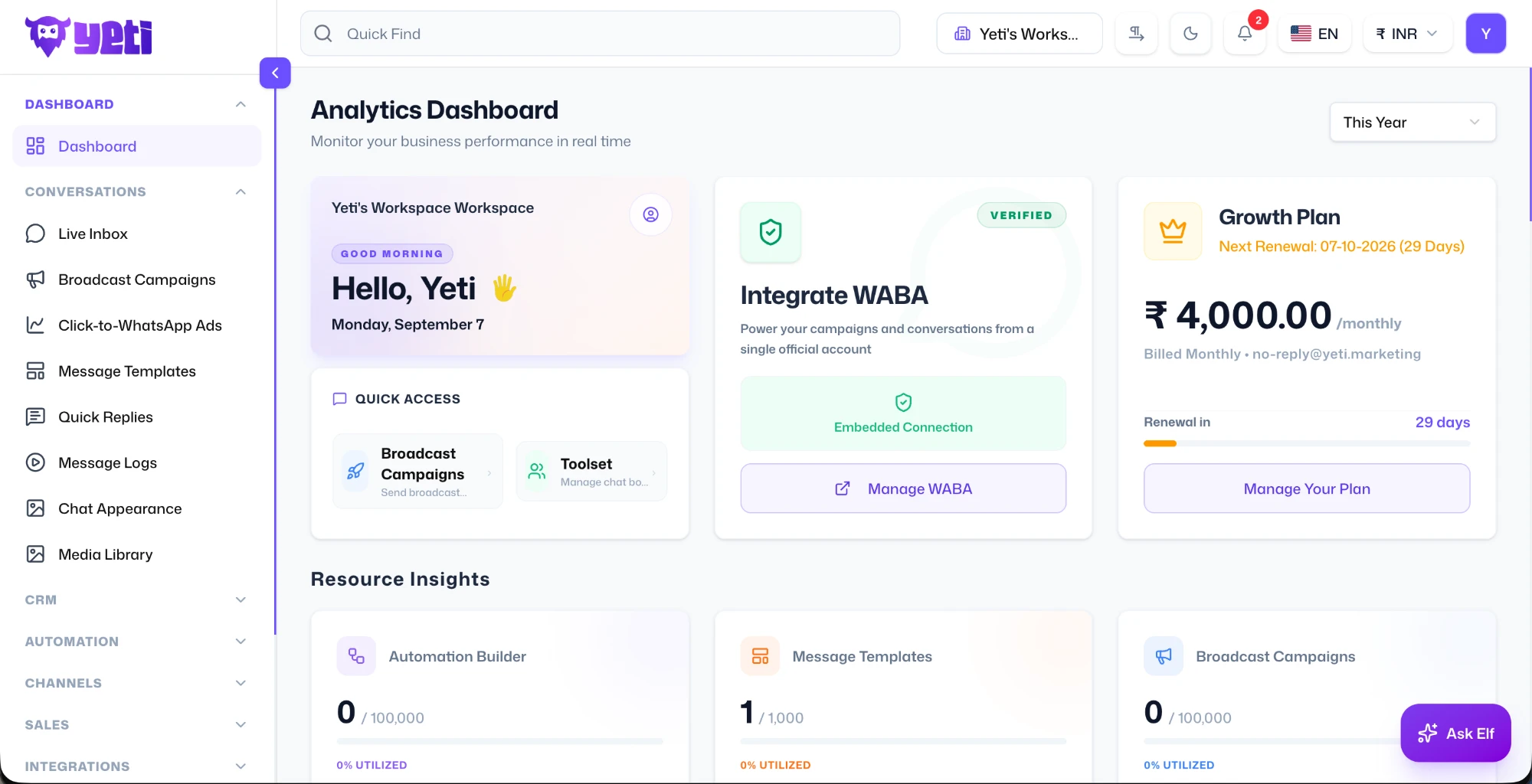Open Message Logs in sidebar
The width and height of the screenshot is (1532, 784).
137,463
